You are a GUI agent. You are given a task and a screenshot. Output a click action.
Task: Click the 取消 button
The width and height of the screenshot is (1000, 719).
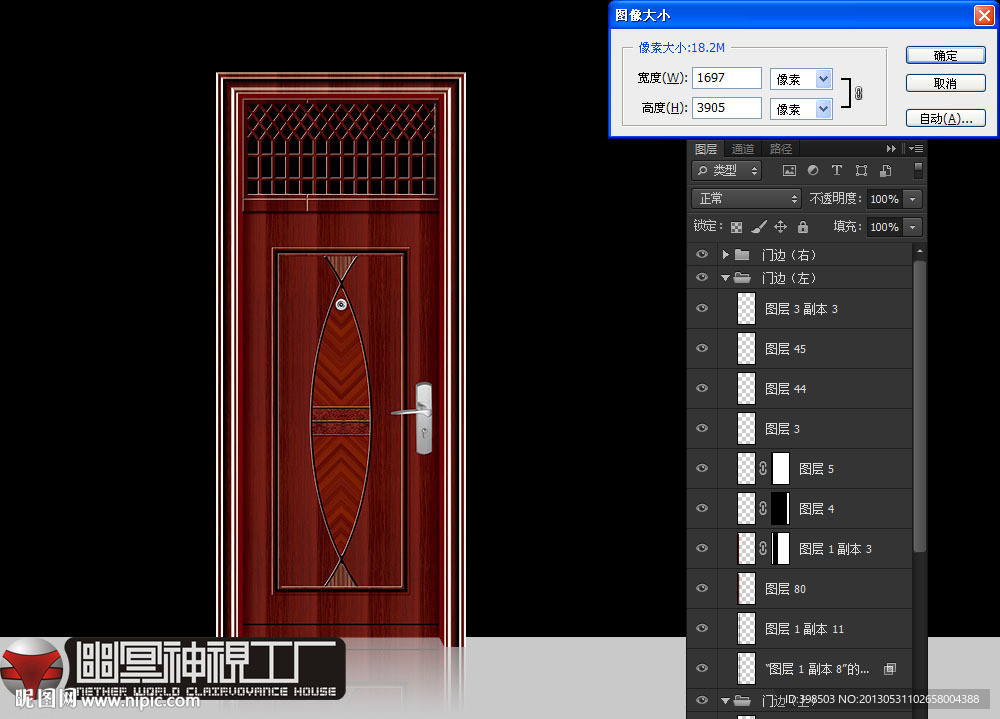[x=946, y=84]
